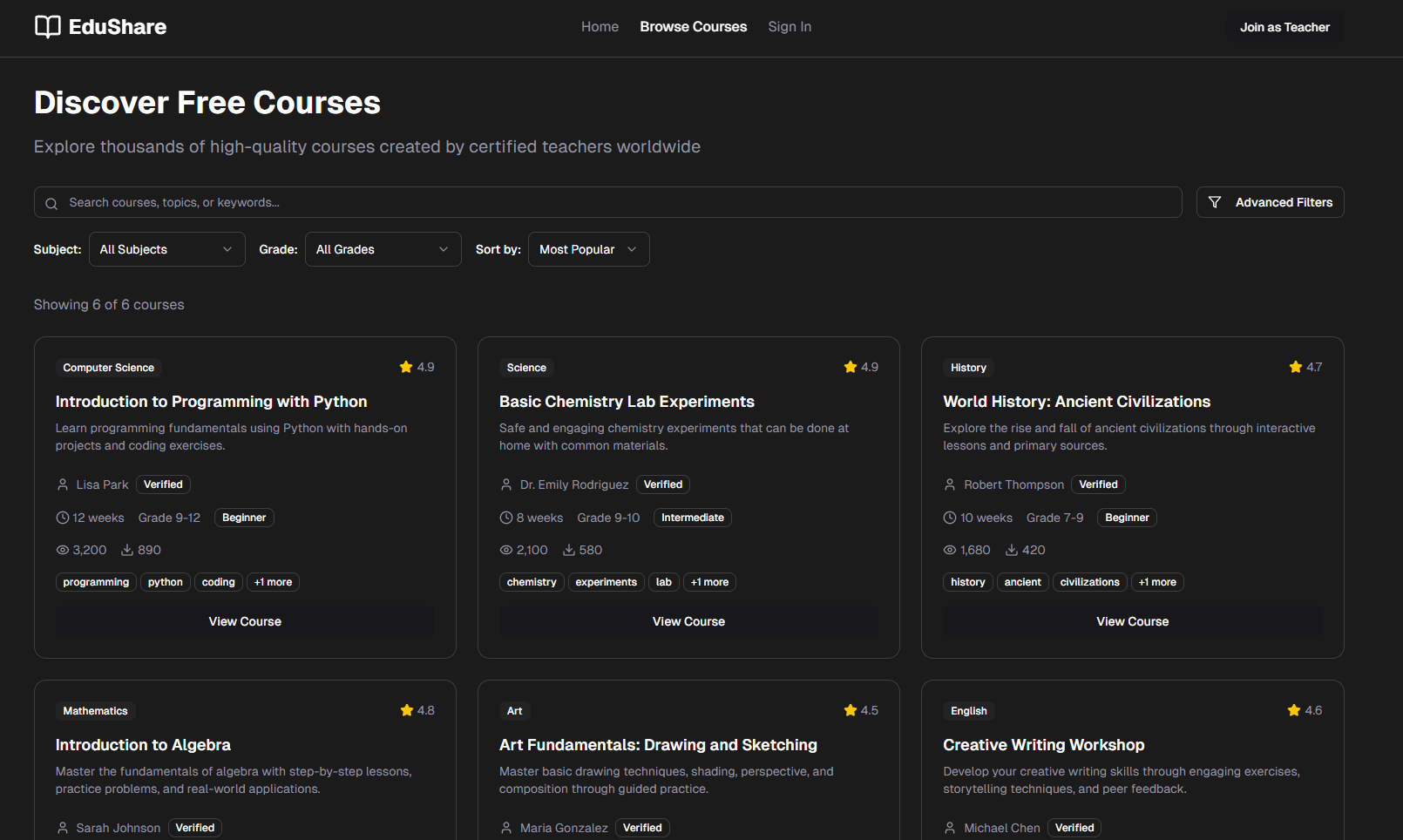Image resolution: width=1403 pixels, height=840 pixels.
Task: Click the person icon beside Lisa Park
Action: 63,484
